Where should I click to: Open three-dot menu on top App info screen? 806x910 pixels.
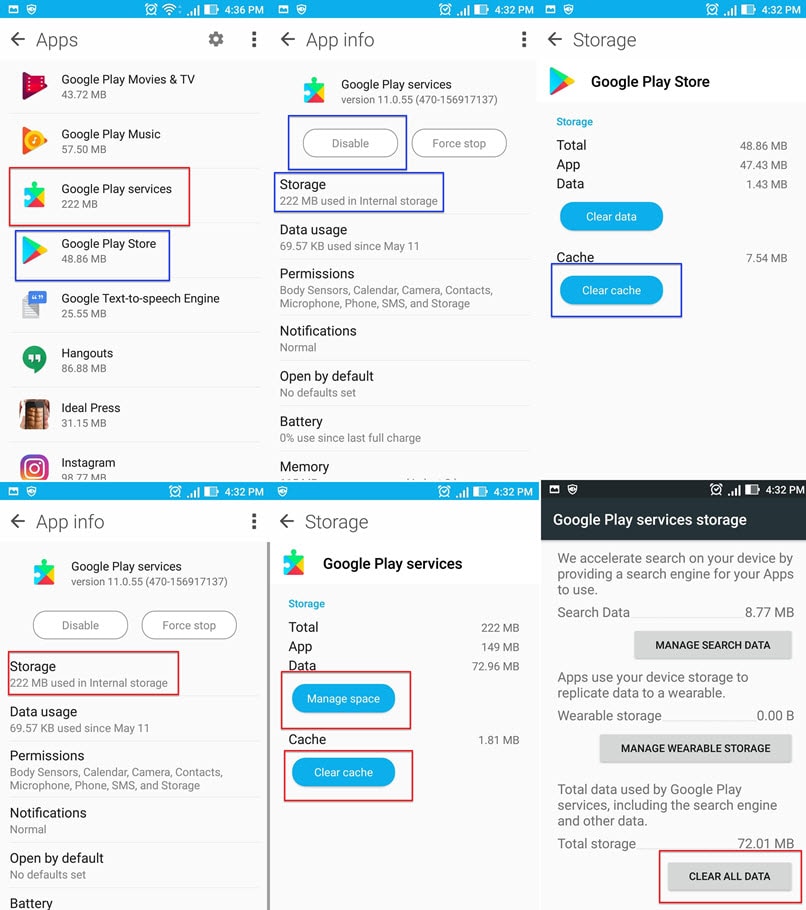coord(523,39)
